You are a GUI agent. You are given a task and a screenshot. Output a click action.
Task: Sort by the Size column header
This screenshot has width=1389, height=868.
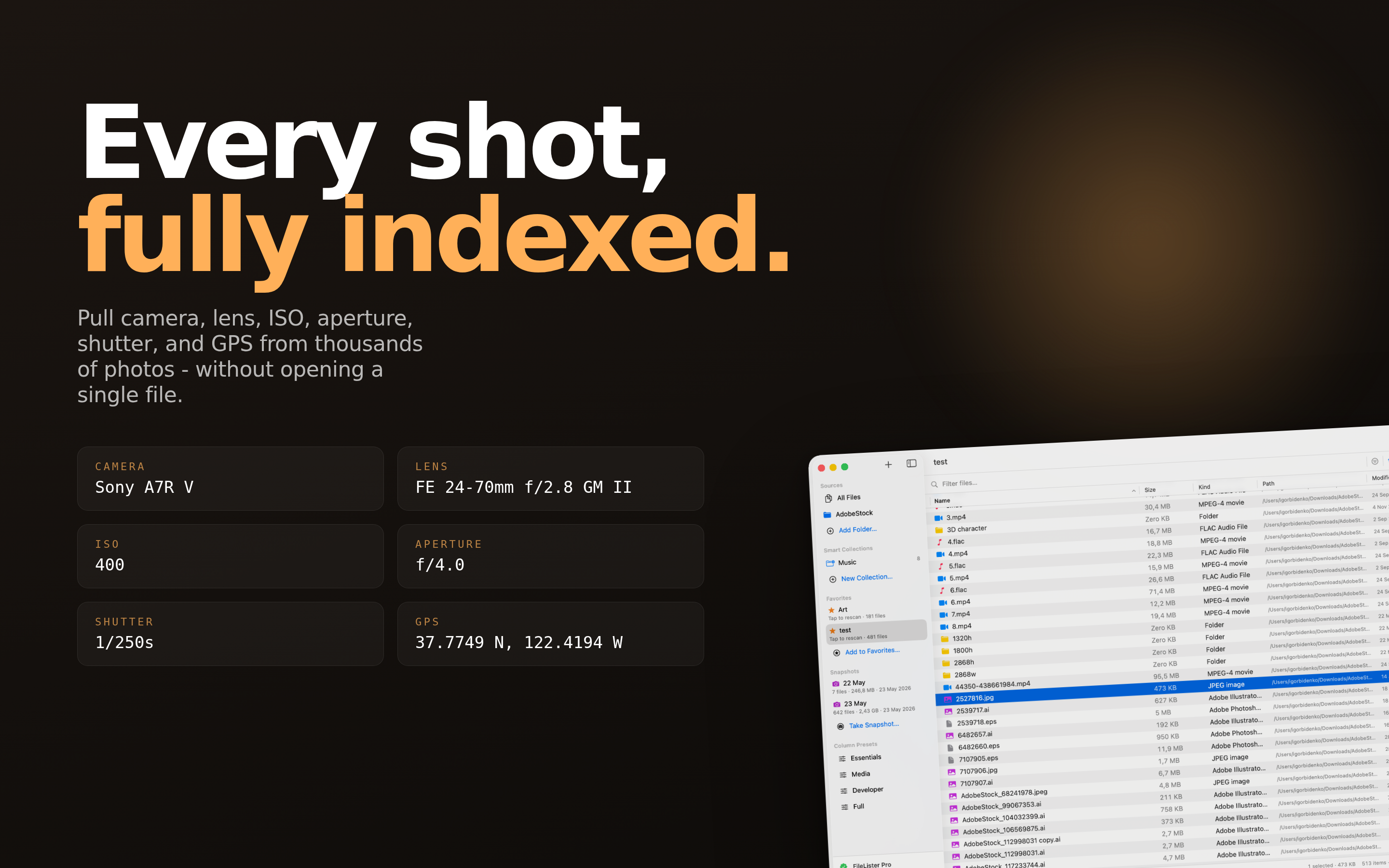click(1150, 489)
